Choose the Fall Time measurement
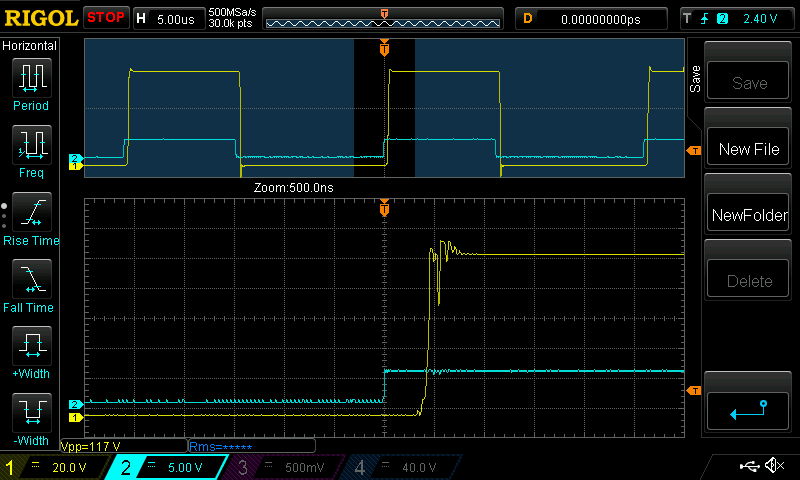The image size is (800, 480). click(31, 279)
